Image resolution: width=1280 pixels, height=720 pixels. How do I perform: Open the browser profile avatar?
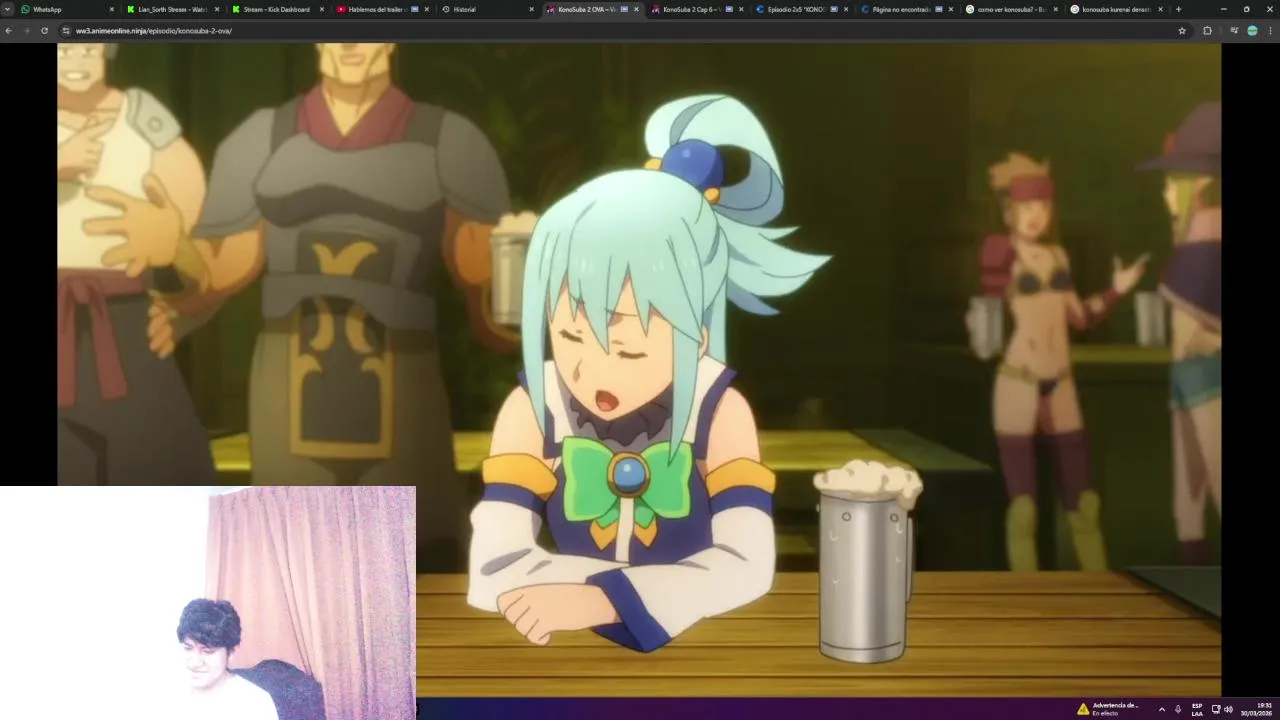[1252, 31]
